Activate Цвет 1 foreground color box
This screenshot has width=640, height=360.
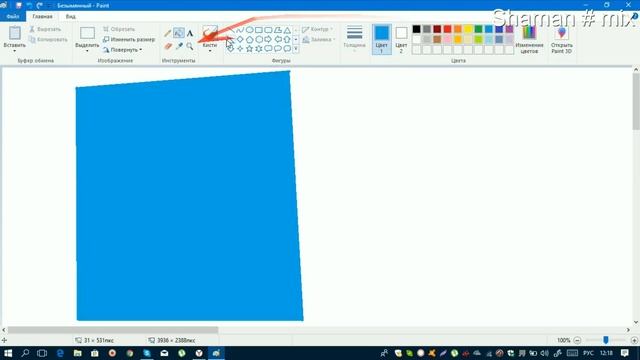pyautogui.click(x=382, y=39)
